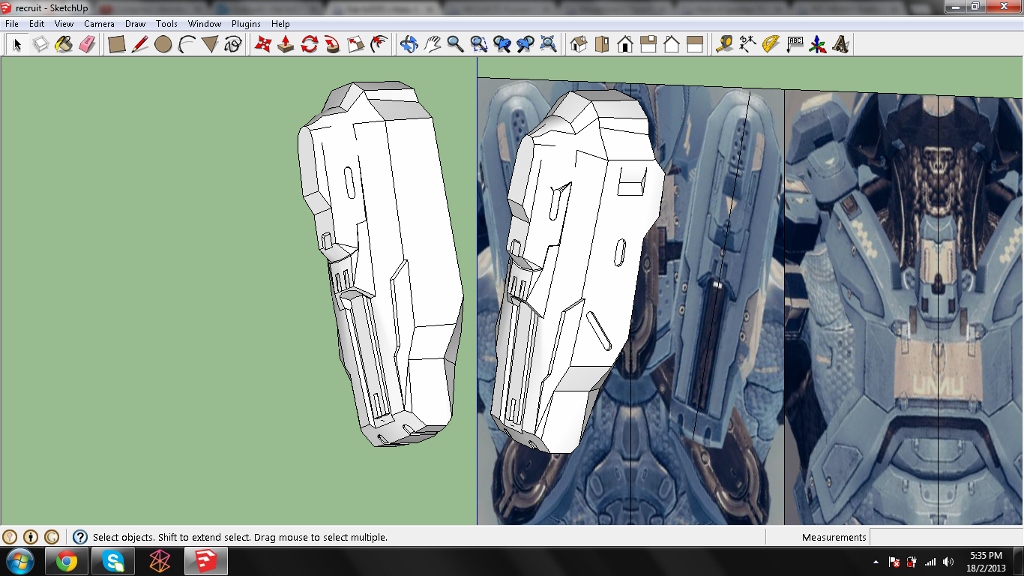Show hidden system tray icons

tap(876, 562)
